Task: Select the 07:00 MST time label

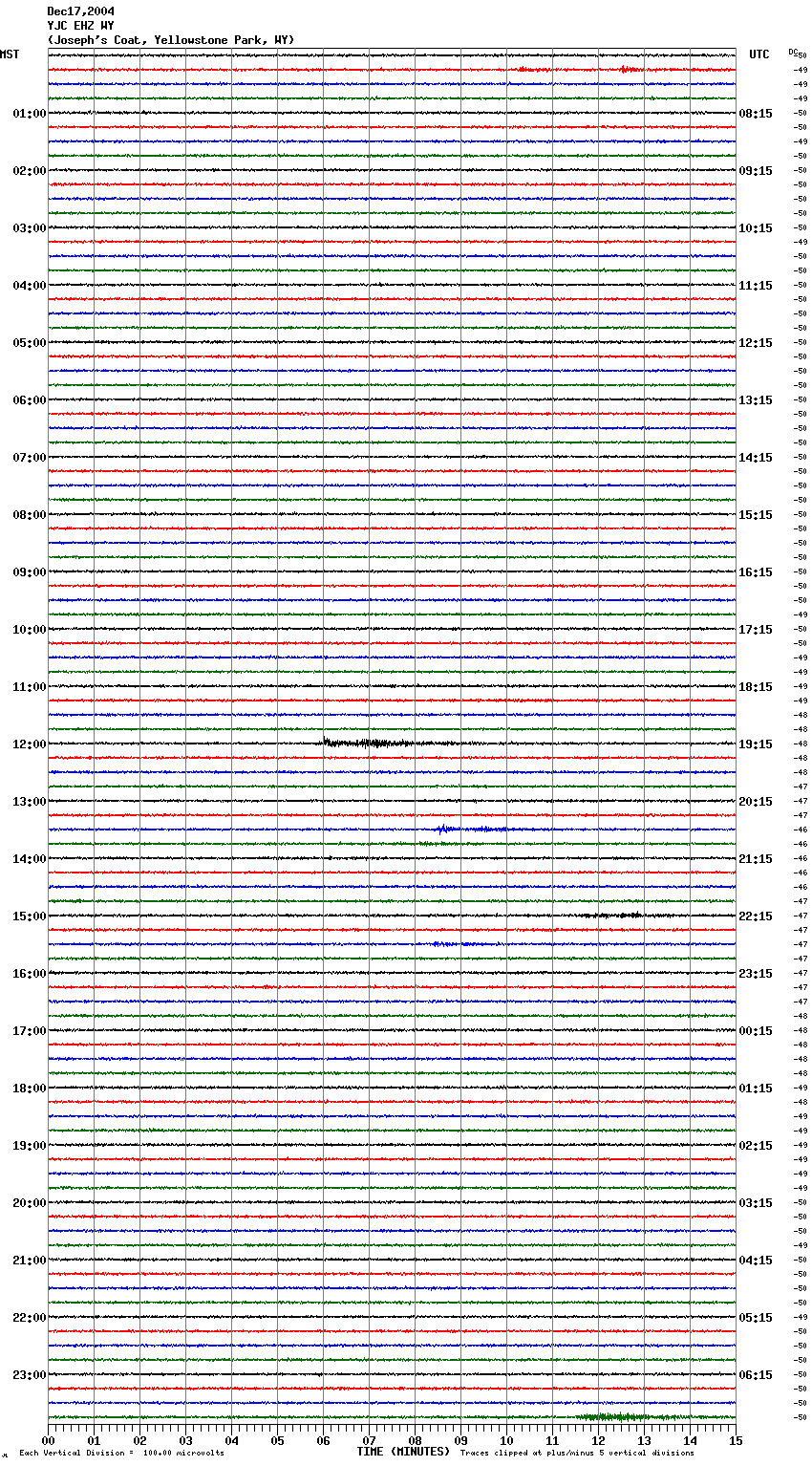Action: click(30, 458)
